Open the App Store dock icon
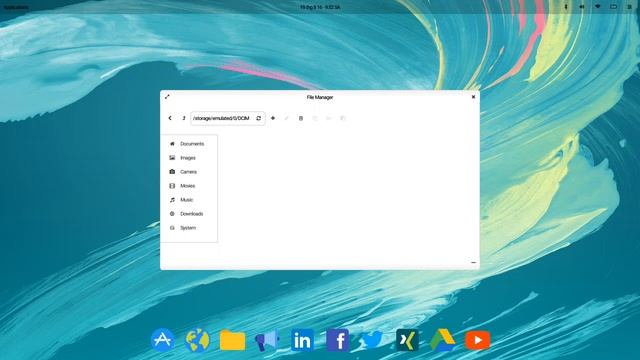 (x=162, y=340)
